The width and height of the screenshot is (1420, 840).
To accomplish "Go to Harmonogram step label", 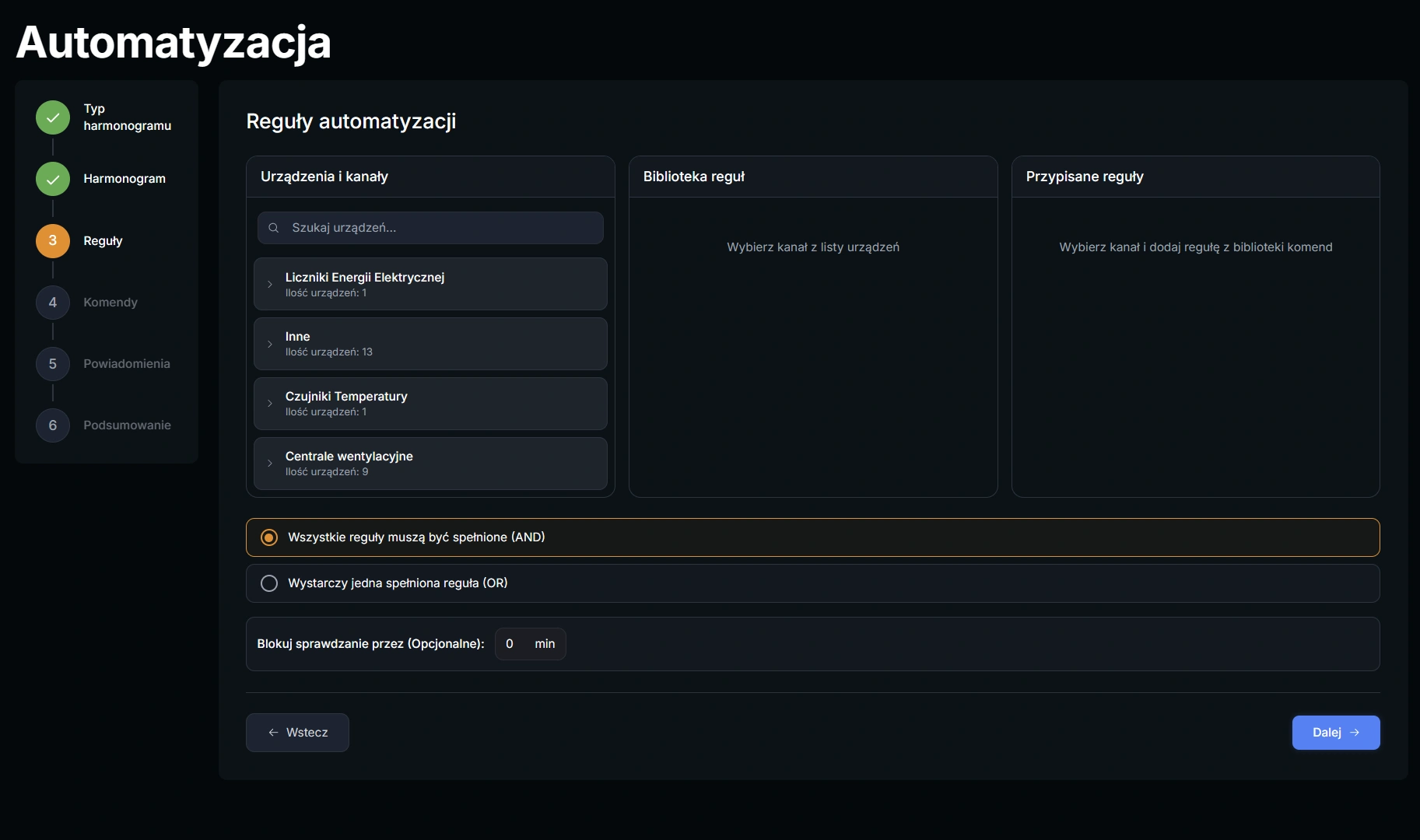I will tap(124, 179).
